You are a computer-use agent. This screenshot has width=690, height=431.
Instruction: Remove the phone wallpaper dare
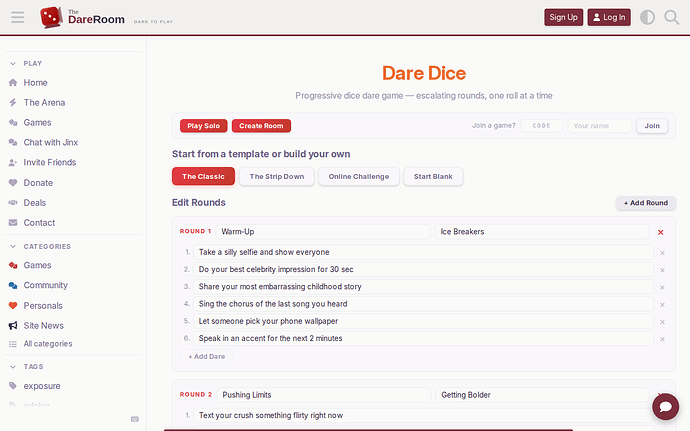point(662,322)
